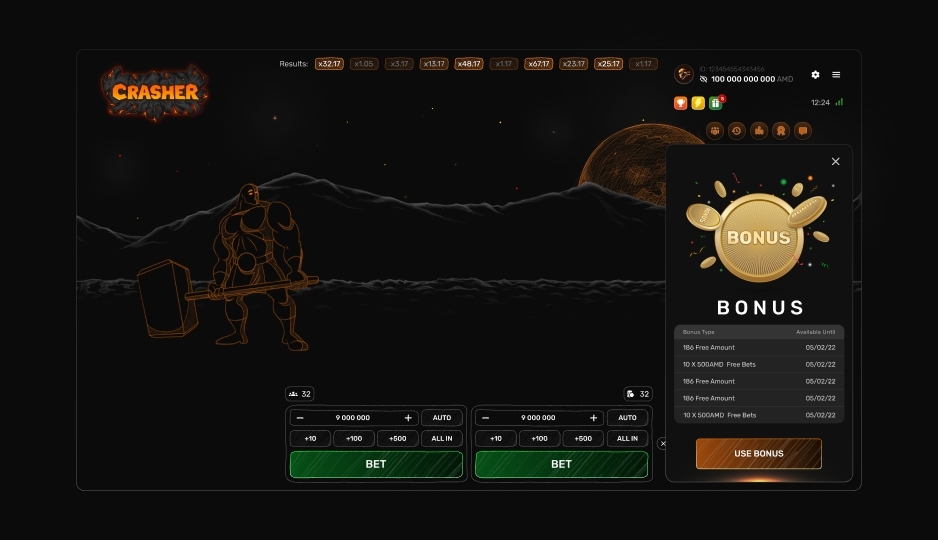Close the Bonus panel
This screenshot has width=938, height=540.
click(x=836, y=161)
